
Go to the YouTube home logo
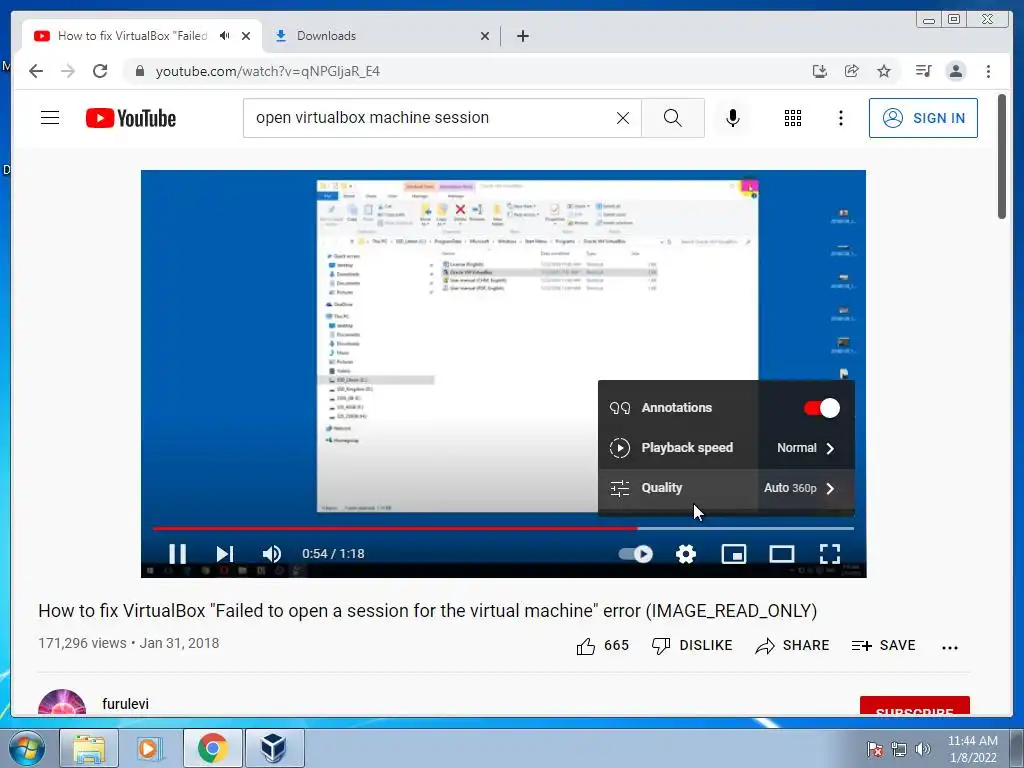coord(131,118)
